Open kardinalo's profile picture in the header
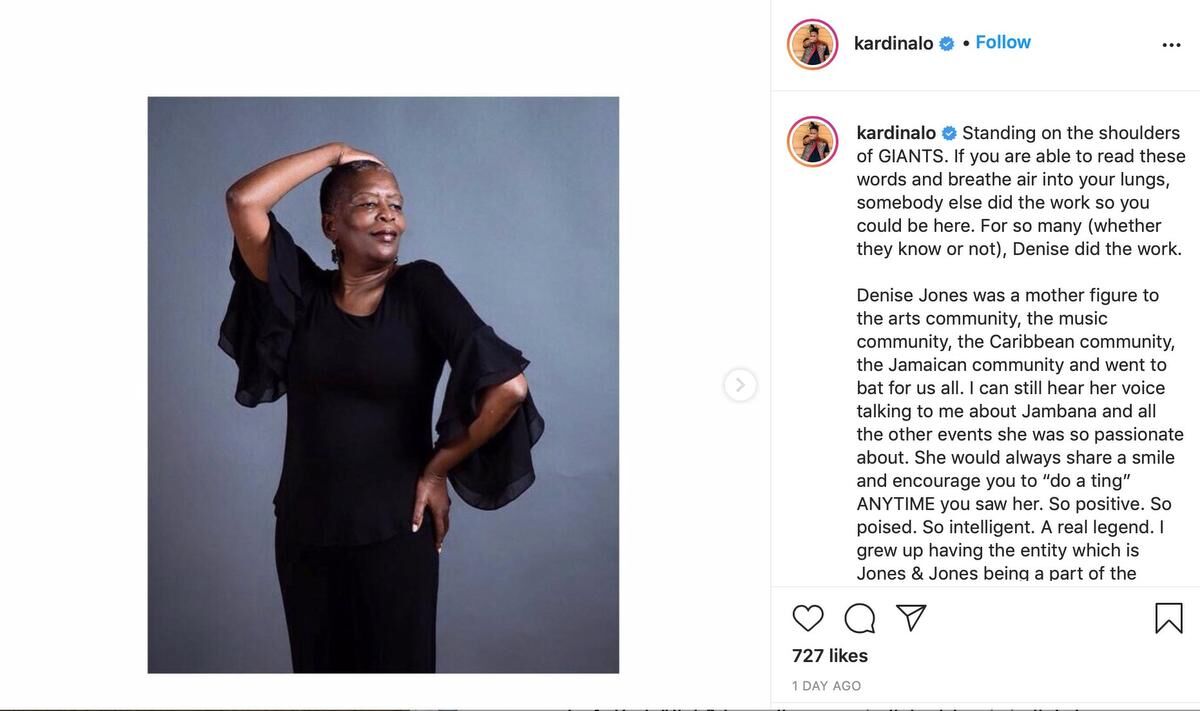 pyautogui.click(x=812, y=44)
